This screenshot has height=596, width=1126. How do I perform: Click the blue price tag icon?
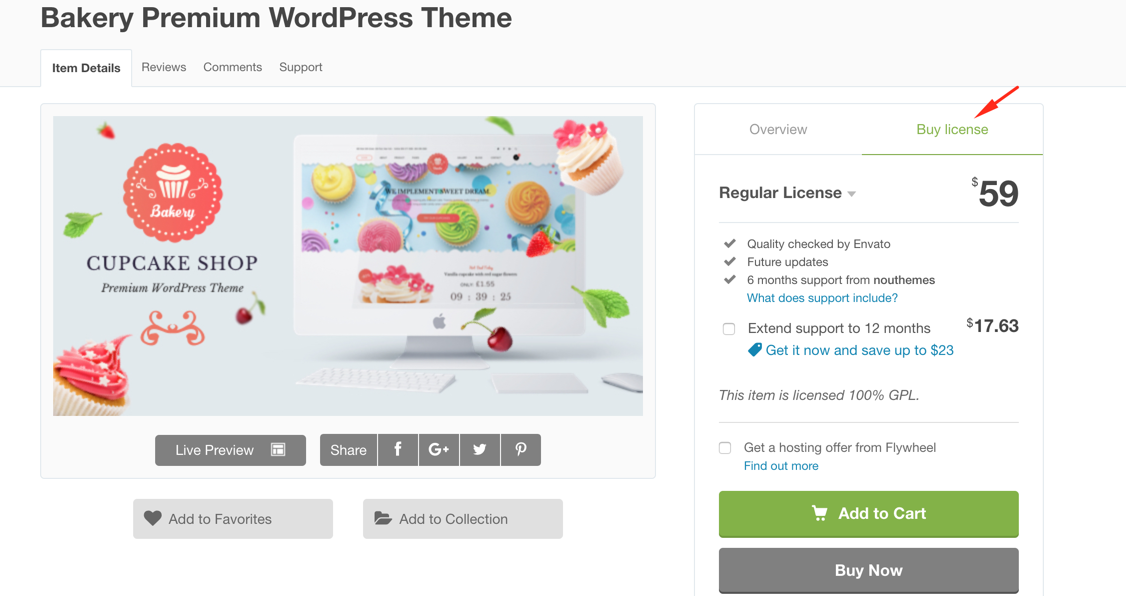755,350
